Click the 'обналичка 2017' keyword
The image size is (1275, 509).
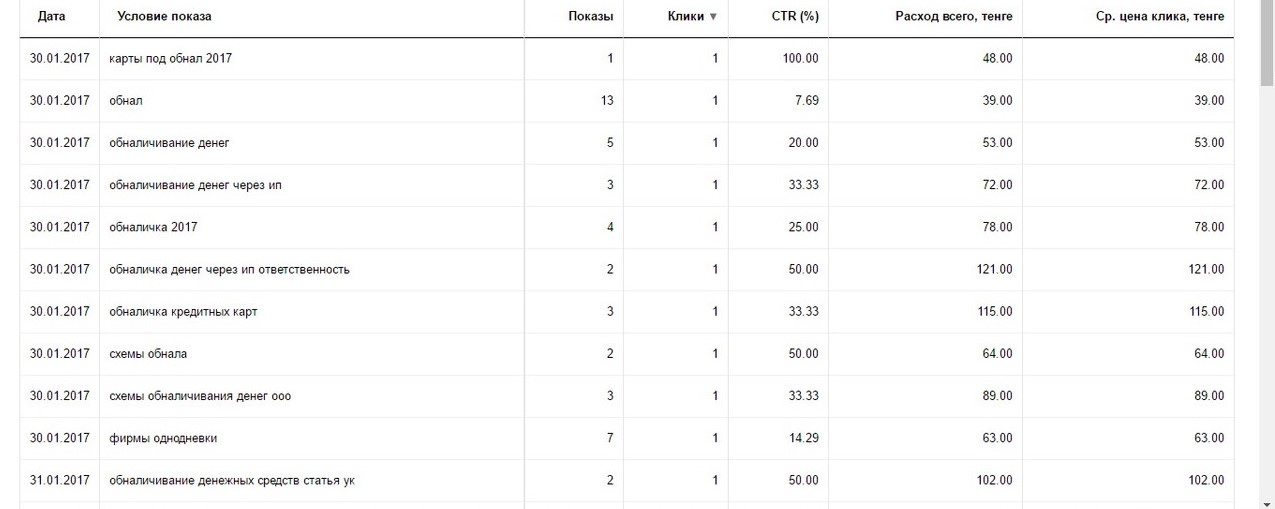pos(153,227)
